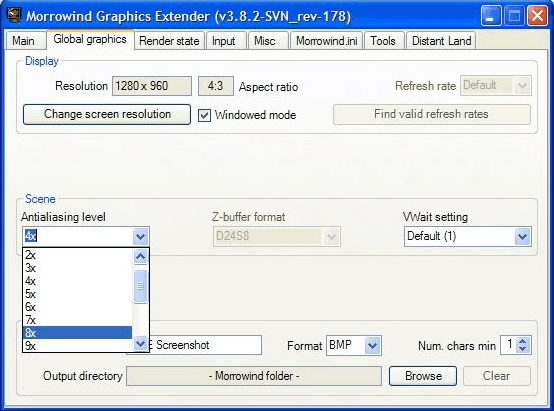Click Change screen resolution button
The height and width of the screenshot is (411, 554).
coord(107,114)
